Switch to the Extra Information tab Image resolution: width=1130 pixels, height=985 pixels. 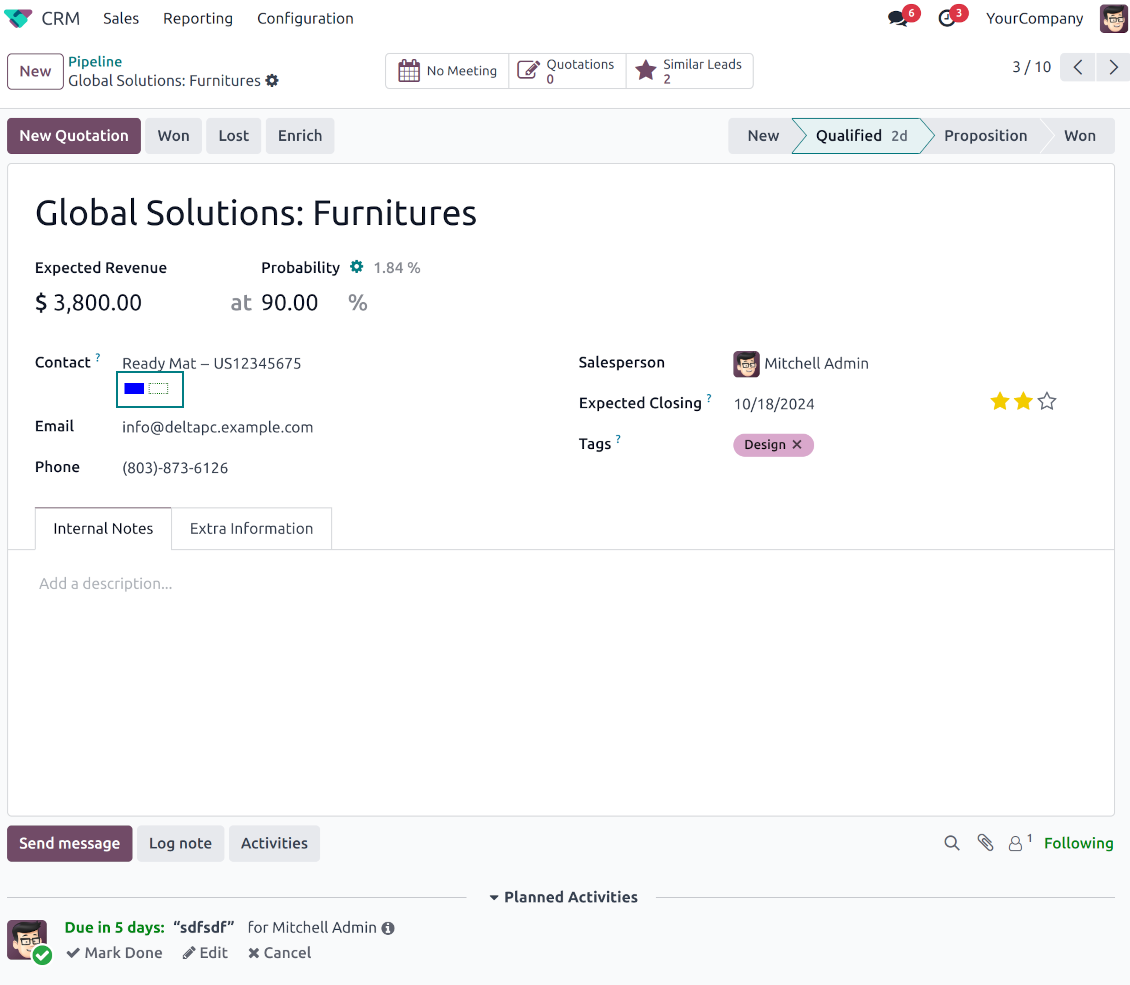coord(251,529)
